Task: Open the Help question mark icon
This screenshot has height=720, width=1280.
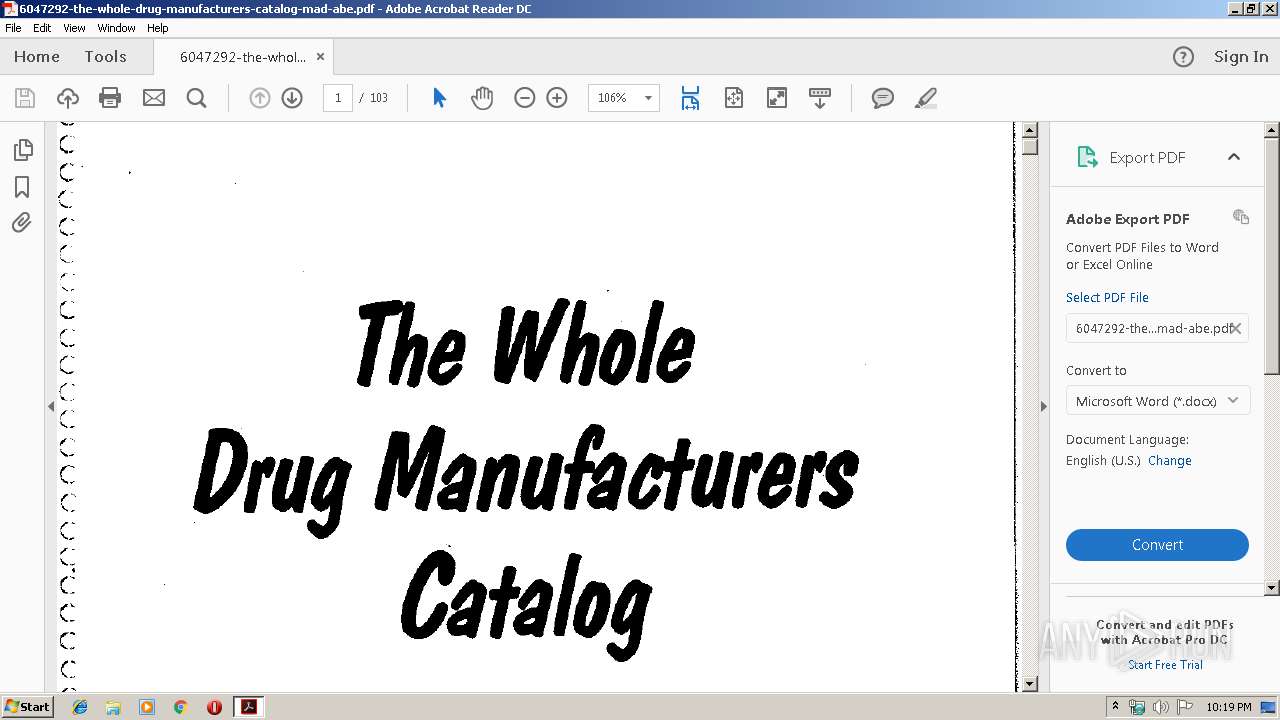Action: click(1183, 57)
